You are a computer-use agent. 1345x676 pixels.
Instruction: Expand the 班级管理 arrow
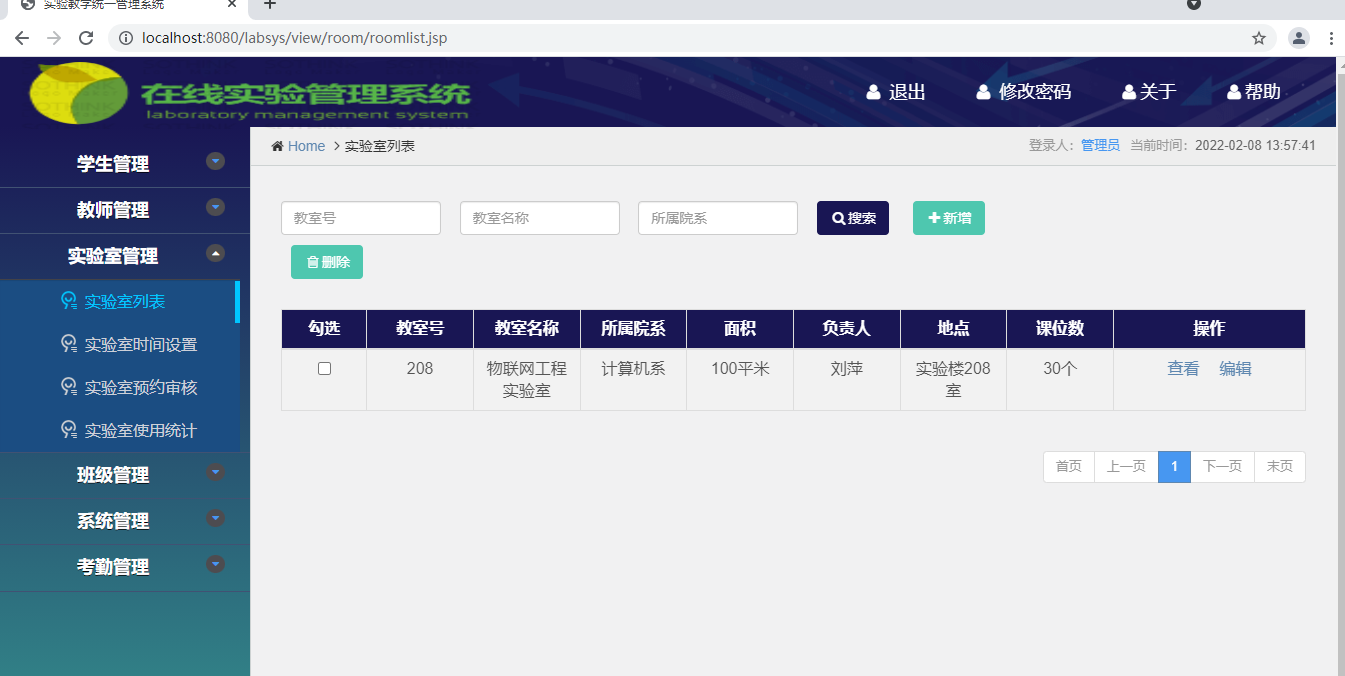(215, 472)
